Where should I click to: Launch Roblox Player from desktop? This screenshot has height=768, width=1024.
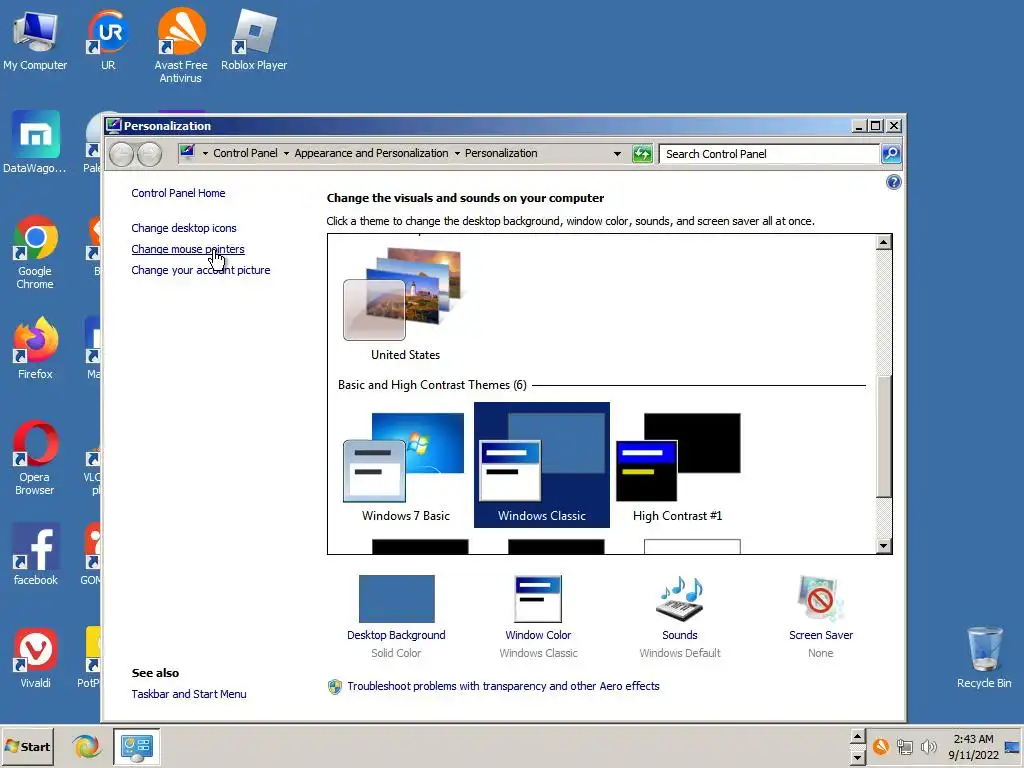254,40
